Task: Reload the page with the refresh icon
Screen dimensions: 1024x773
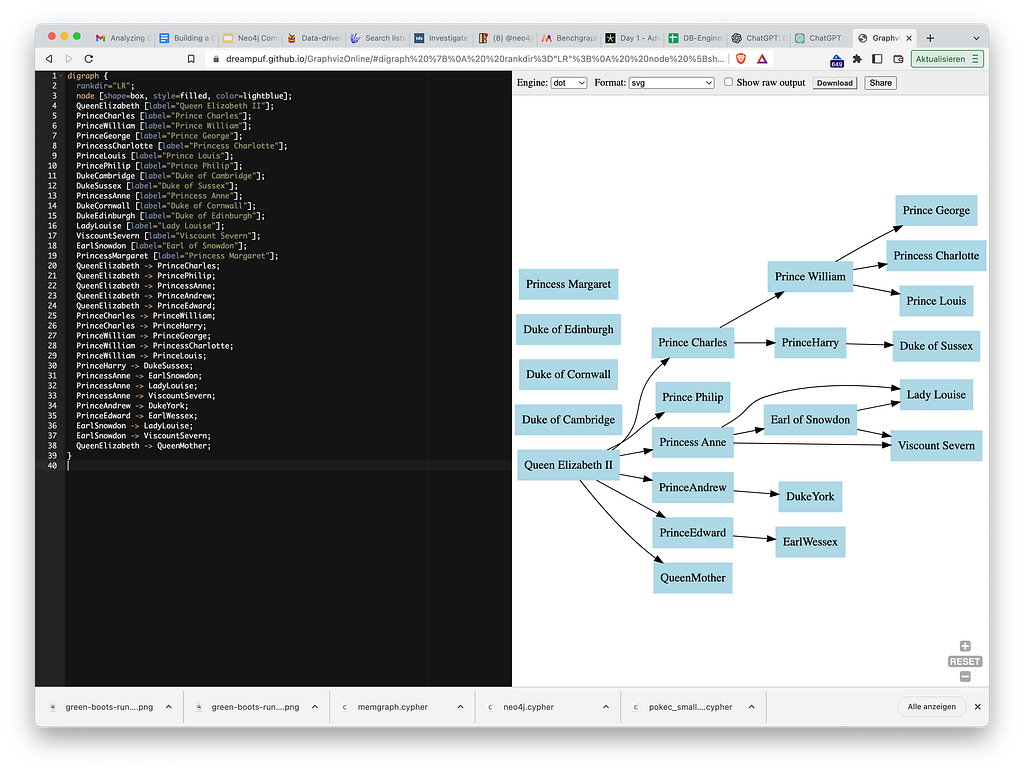Action: click(x=88, y=59)
